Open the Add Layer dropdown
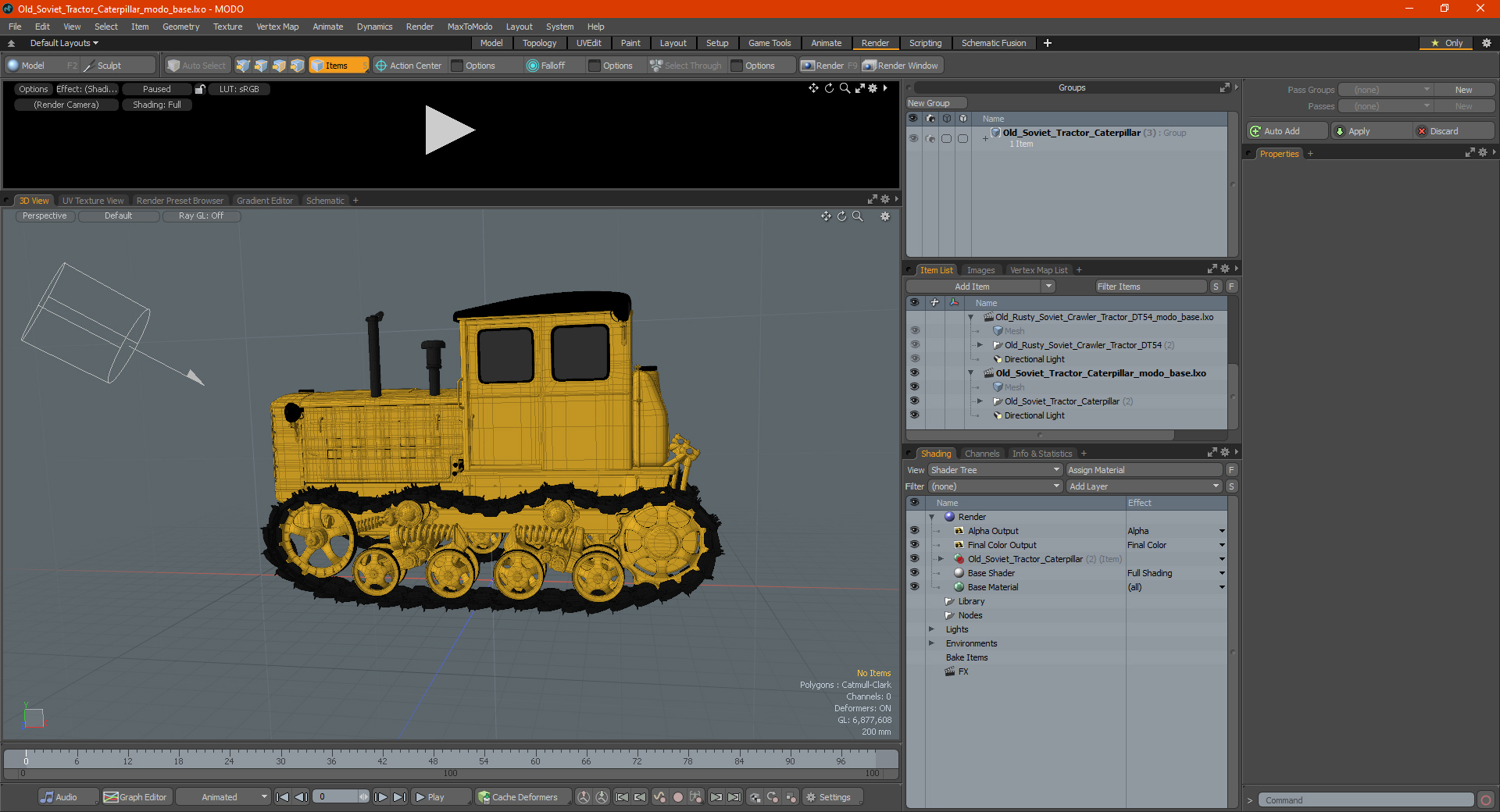Image resolution: width=1500 pixels, height=812 pixels. pyautogui.click(x=1144, y=486)
